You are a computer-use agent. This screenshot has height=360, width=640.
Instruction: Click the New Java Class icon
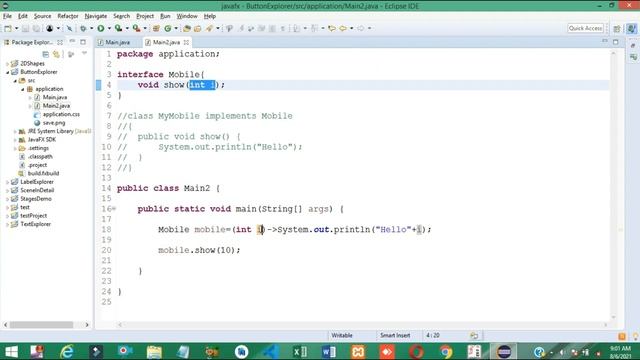click(168, 28)
